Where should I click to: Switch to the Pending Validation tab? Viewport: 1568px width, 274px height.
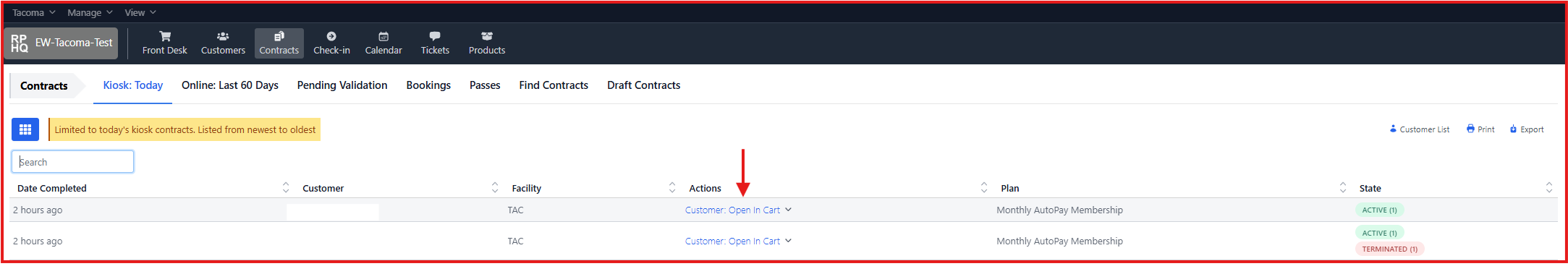342,85
